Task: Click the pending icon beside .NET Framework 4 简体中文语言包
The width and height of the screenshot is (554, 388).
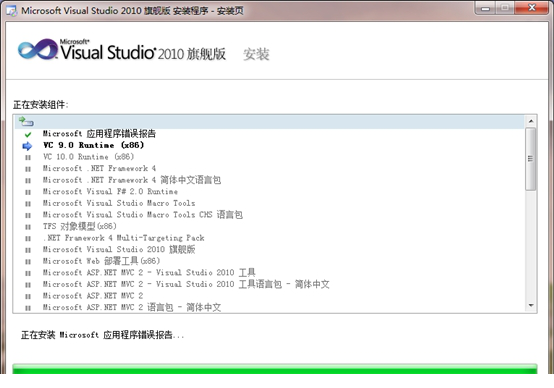Action: [x=28, y=181]
